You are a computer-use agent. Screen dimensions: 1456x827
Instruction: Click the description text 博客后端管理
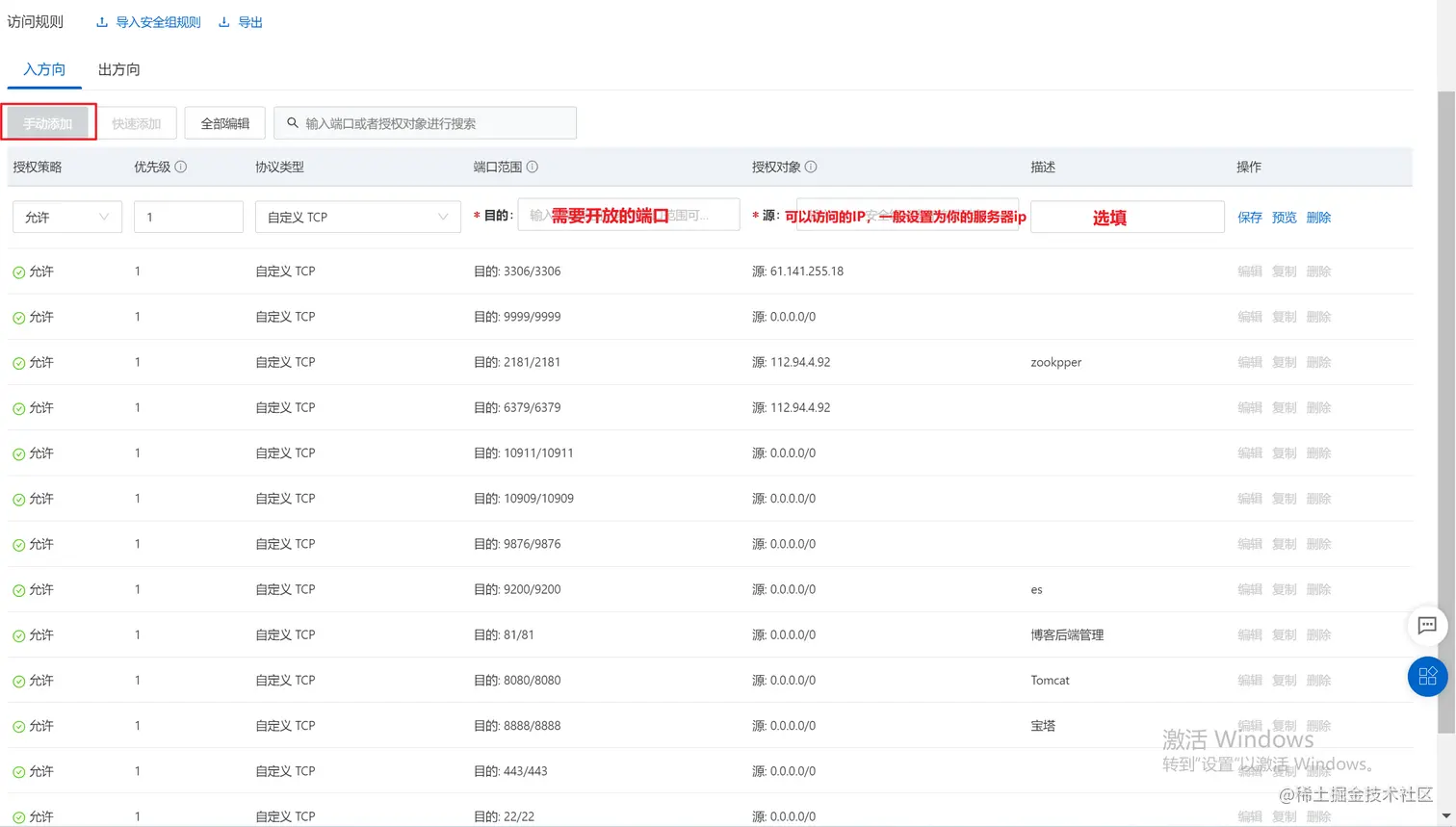point(1067,634)
